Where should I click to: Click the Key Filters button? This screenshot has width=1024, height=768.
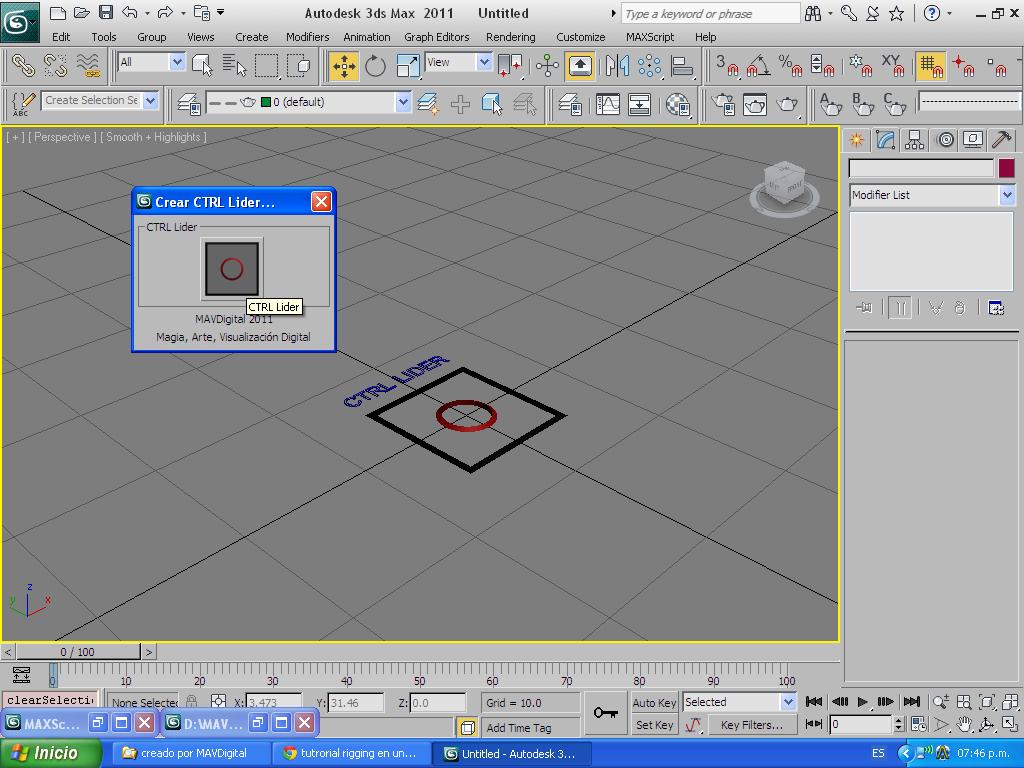tap(752, 725)
